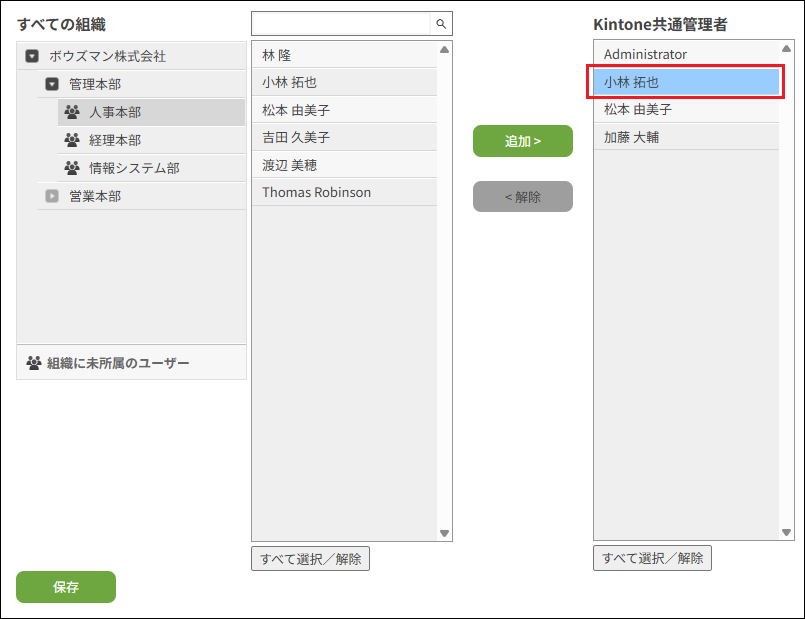Click the 情報システム部 group icon
Viewport: 805px width, 619px height.
72,168
